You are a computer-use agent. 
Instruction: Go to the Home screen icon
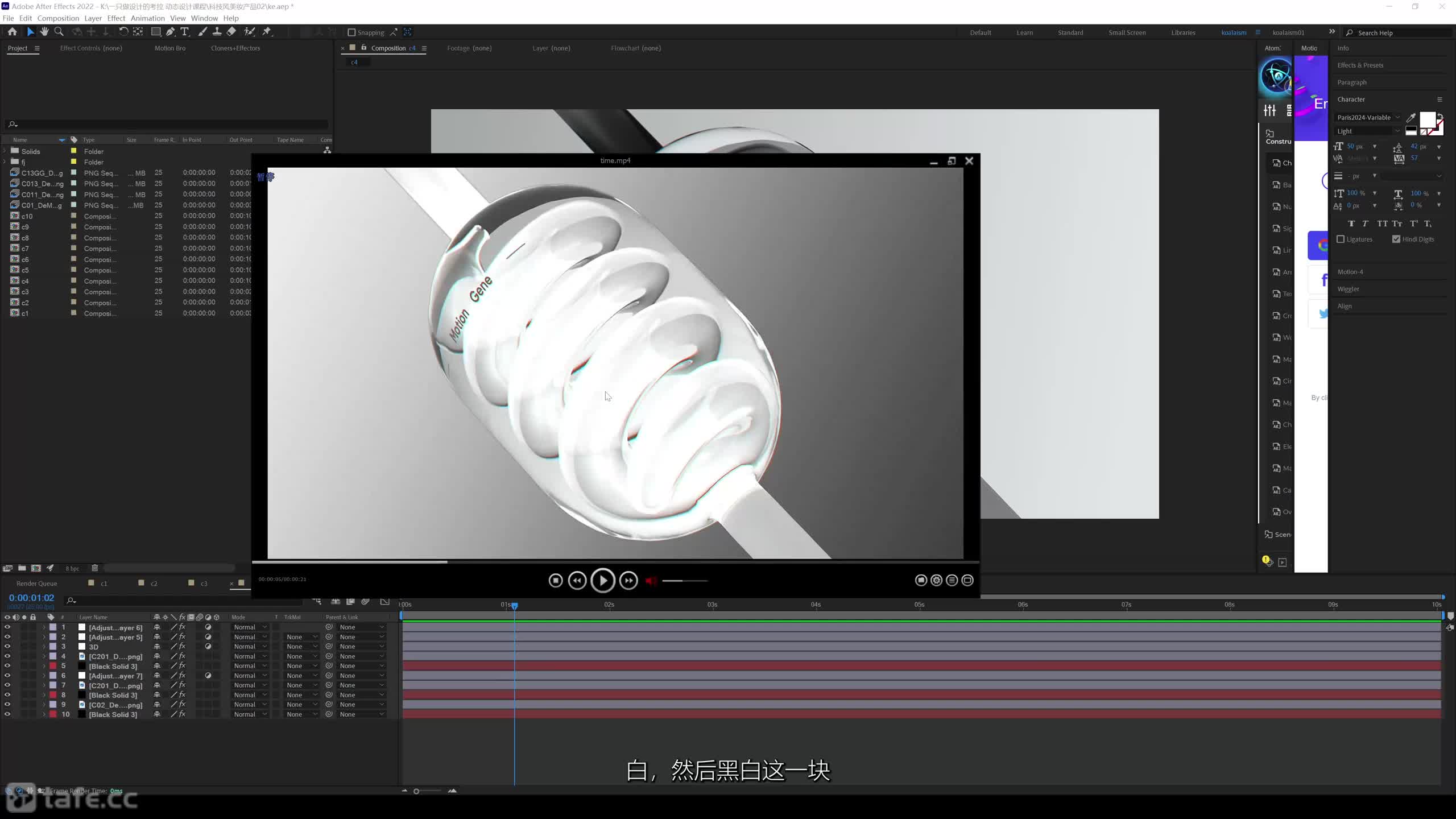pos(12,32)
